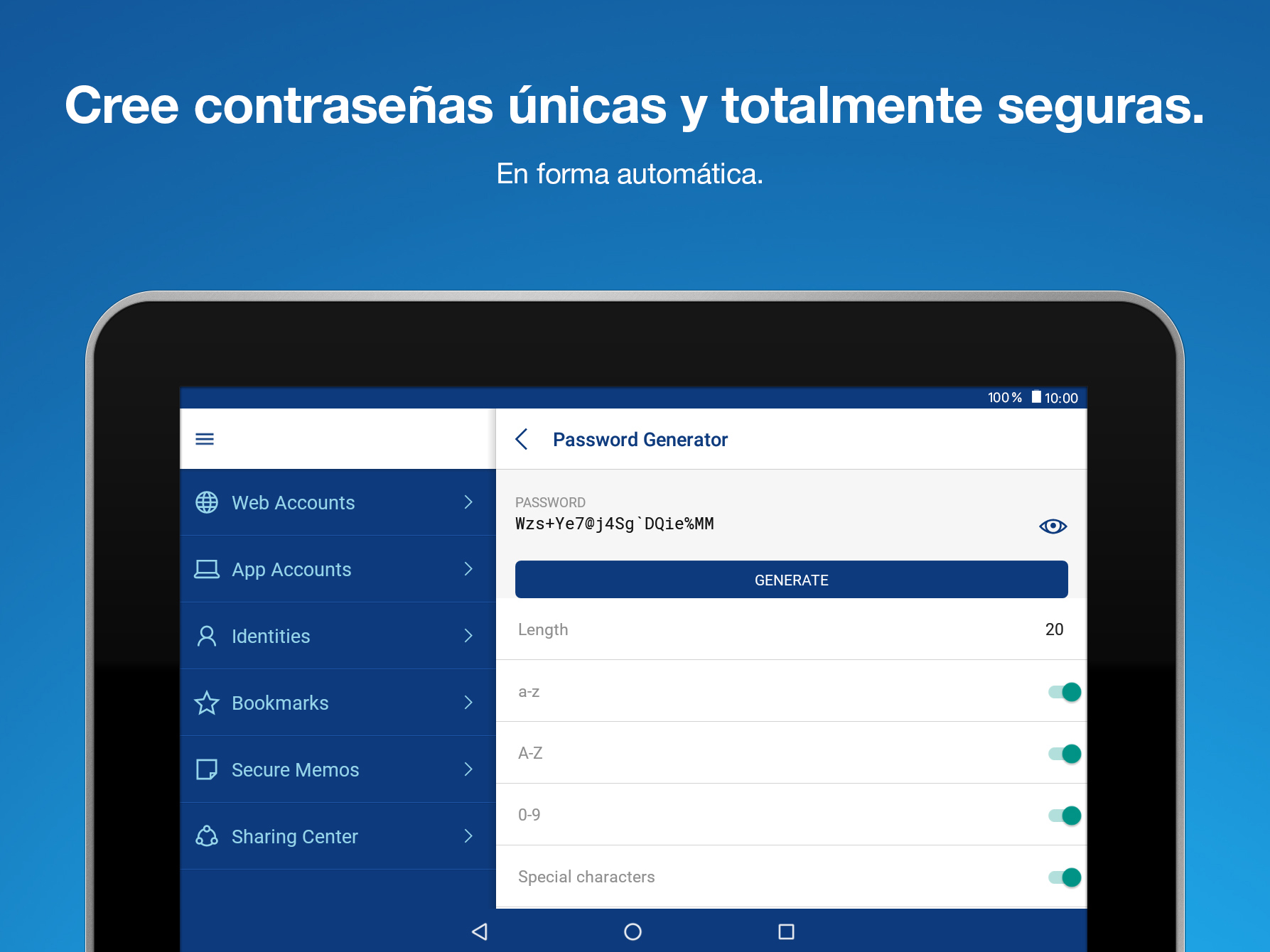Expand Secure Memos with its chevron
The height and width of the screenshot is (952, 1270).
click(468, 769)
